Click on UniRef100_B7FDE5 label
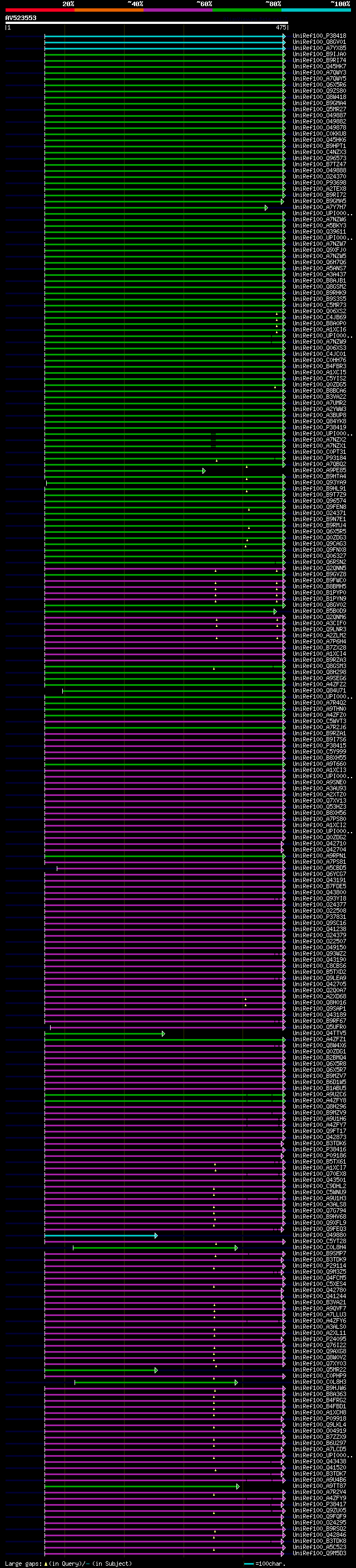The width and height of the screenshot is (356, 1568). pyautogui.click(x=319, y=886)
